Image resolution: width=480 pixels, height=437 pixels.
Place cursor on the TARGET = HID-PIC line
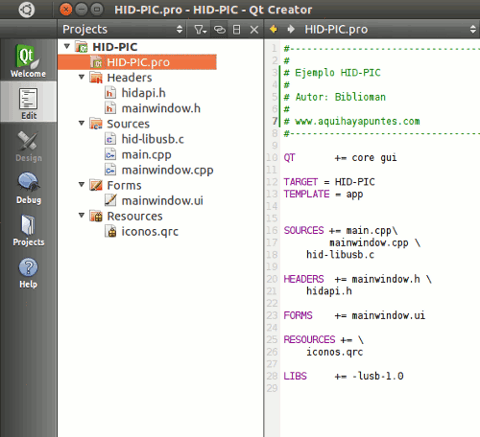pyautogui.click(x=329, y=182)
